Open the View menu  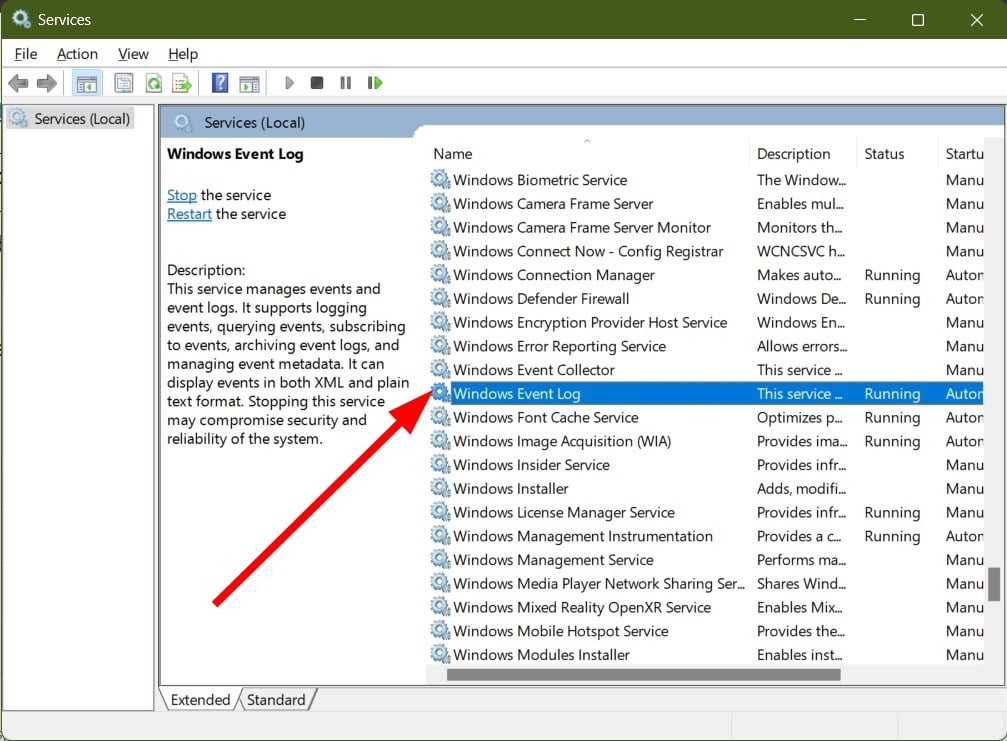(x=133, y=54)
